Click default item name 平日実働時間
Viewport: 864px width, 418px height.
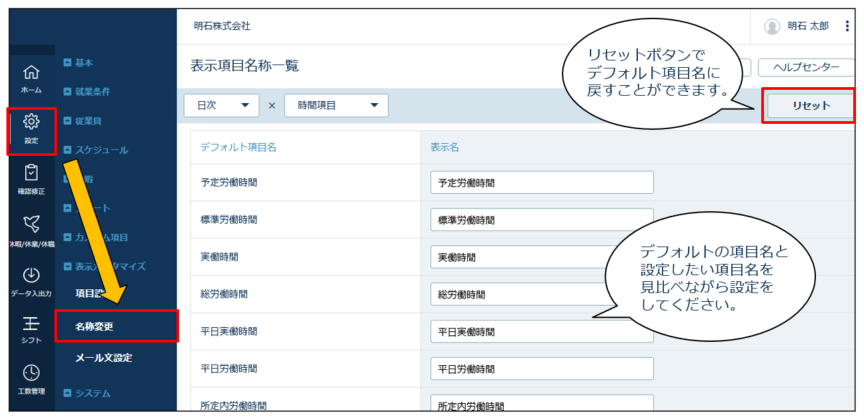click(x=229, y=332)
